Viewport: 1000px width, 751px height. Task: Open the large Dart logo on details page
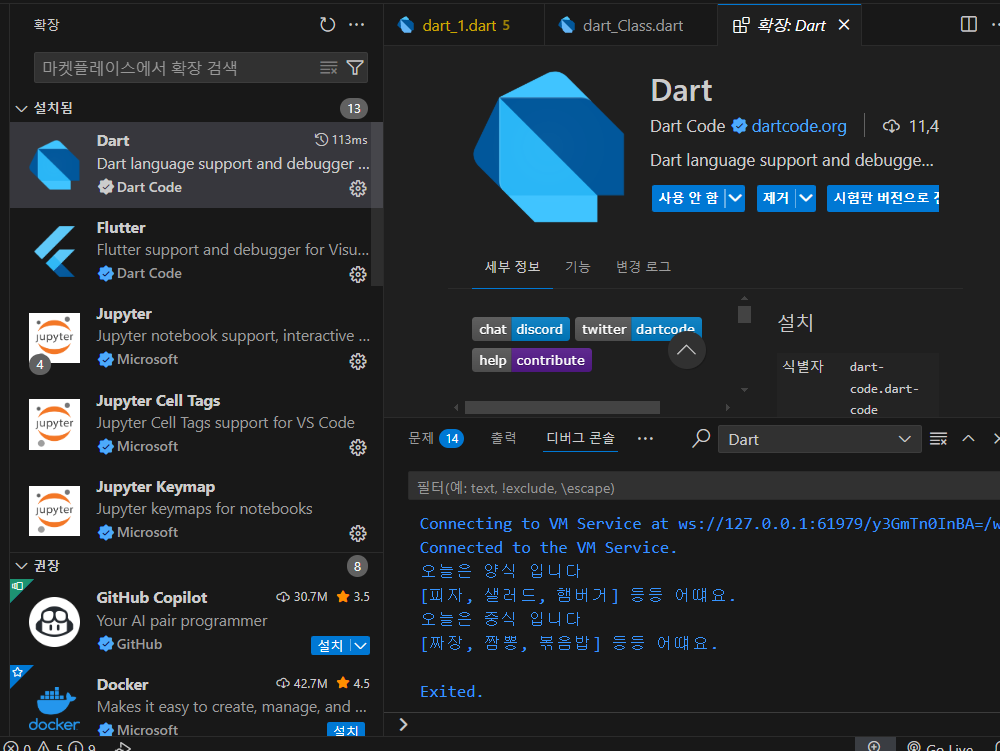[548, 147]
